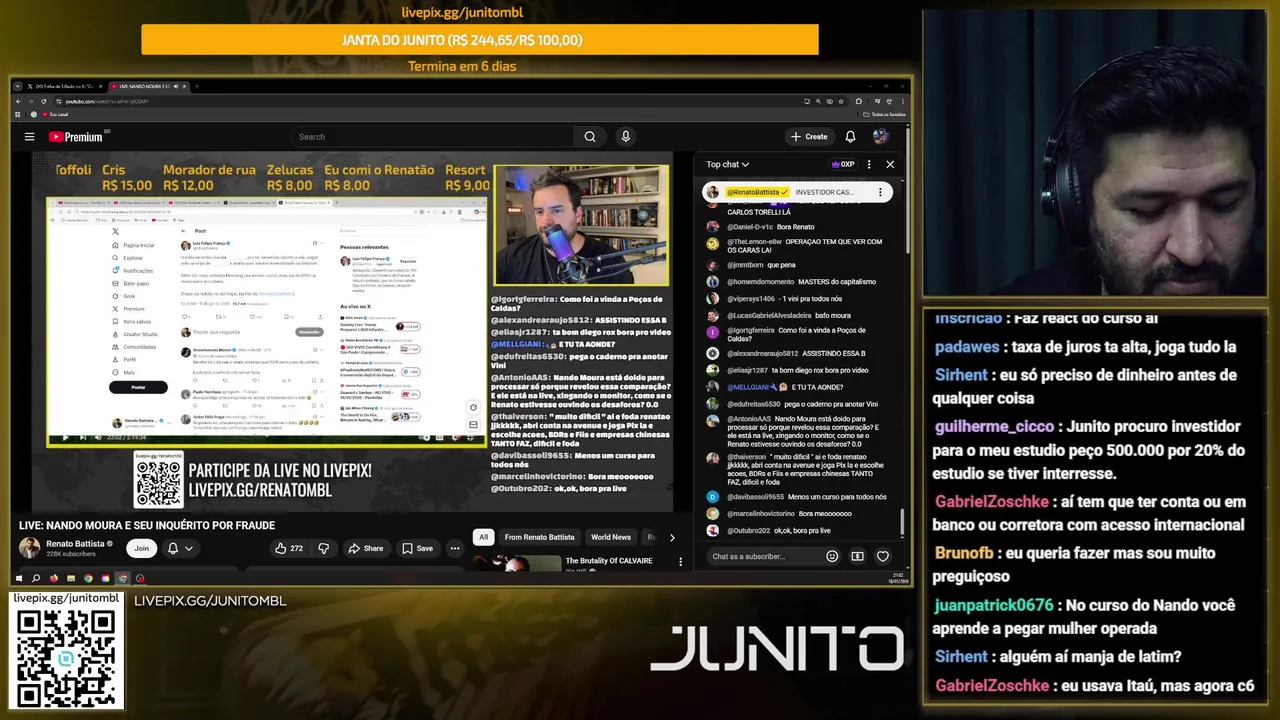Image resolution: width=1280 pixels, height=720 pixels.
Task: Open the emoji picker in chat input
Action: coord(832,556)
